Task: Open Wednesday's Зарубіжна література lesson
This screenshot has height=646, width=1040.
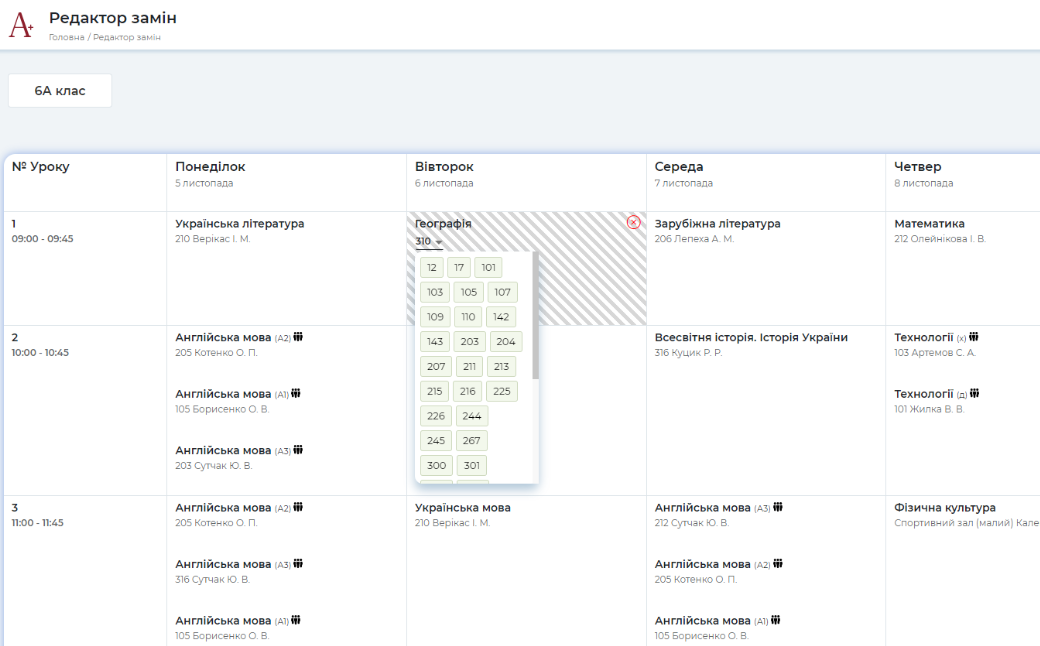Action: click(x=718, y=224)
